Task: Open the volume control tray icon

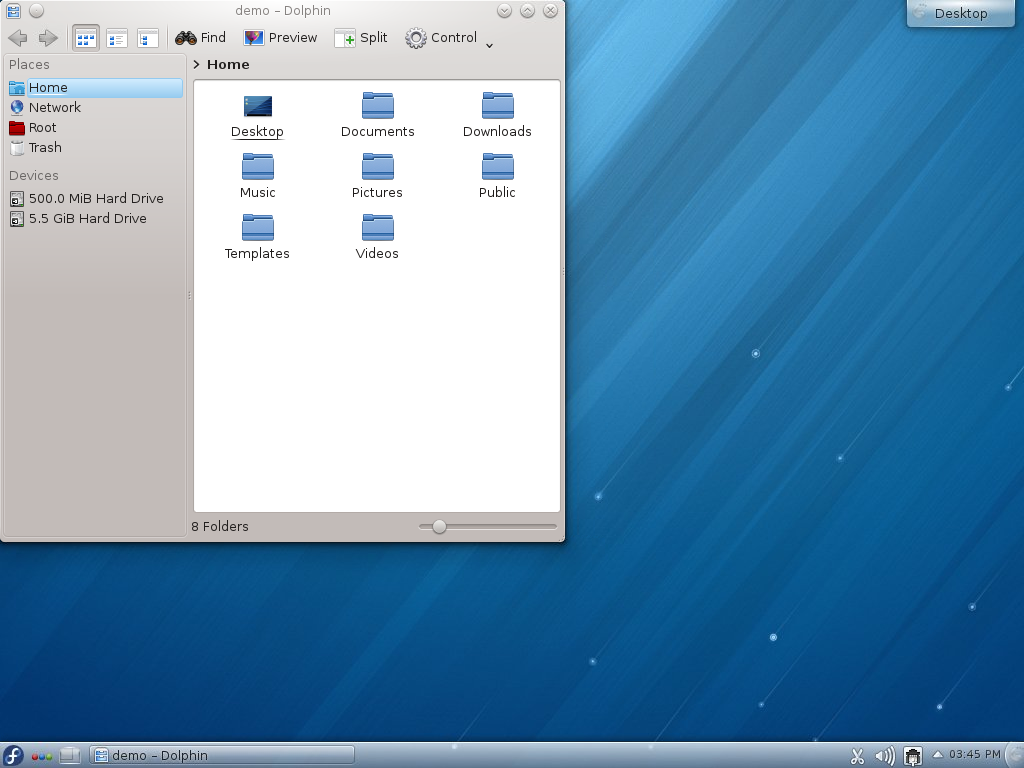Action: [885, 756]
